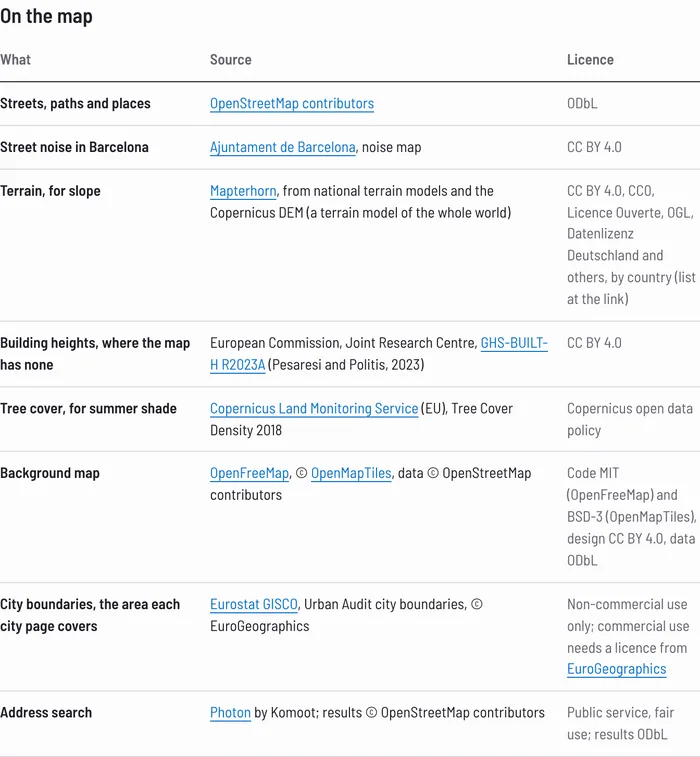Open the Photon address search link

click(x=230, y=713)
